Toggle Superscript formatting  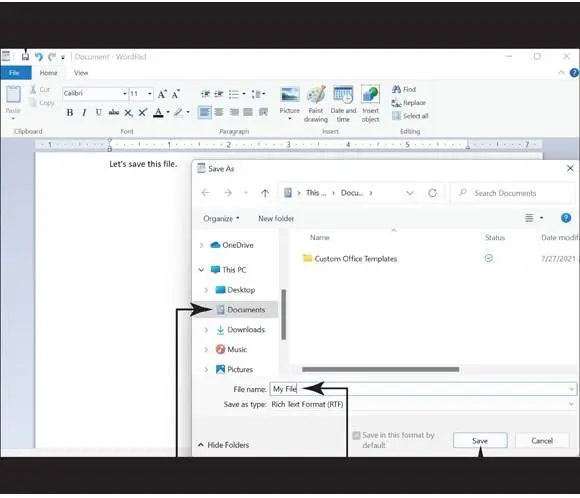coord(142,112)
